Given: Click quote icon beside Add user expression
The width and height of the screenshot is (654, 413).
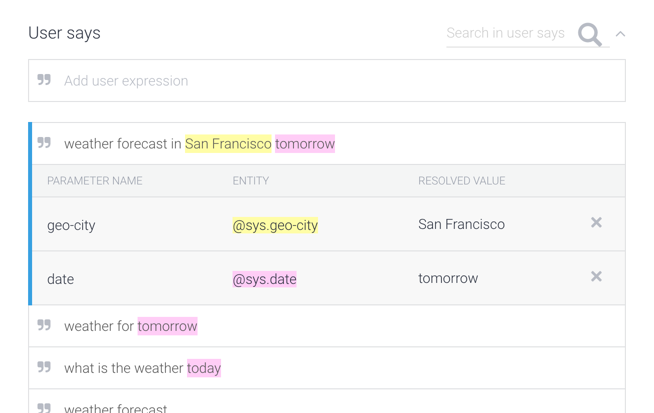Looking at the screenshot, I should pos(44,80).
